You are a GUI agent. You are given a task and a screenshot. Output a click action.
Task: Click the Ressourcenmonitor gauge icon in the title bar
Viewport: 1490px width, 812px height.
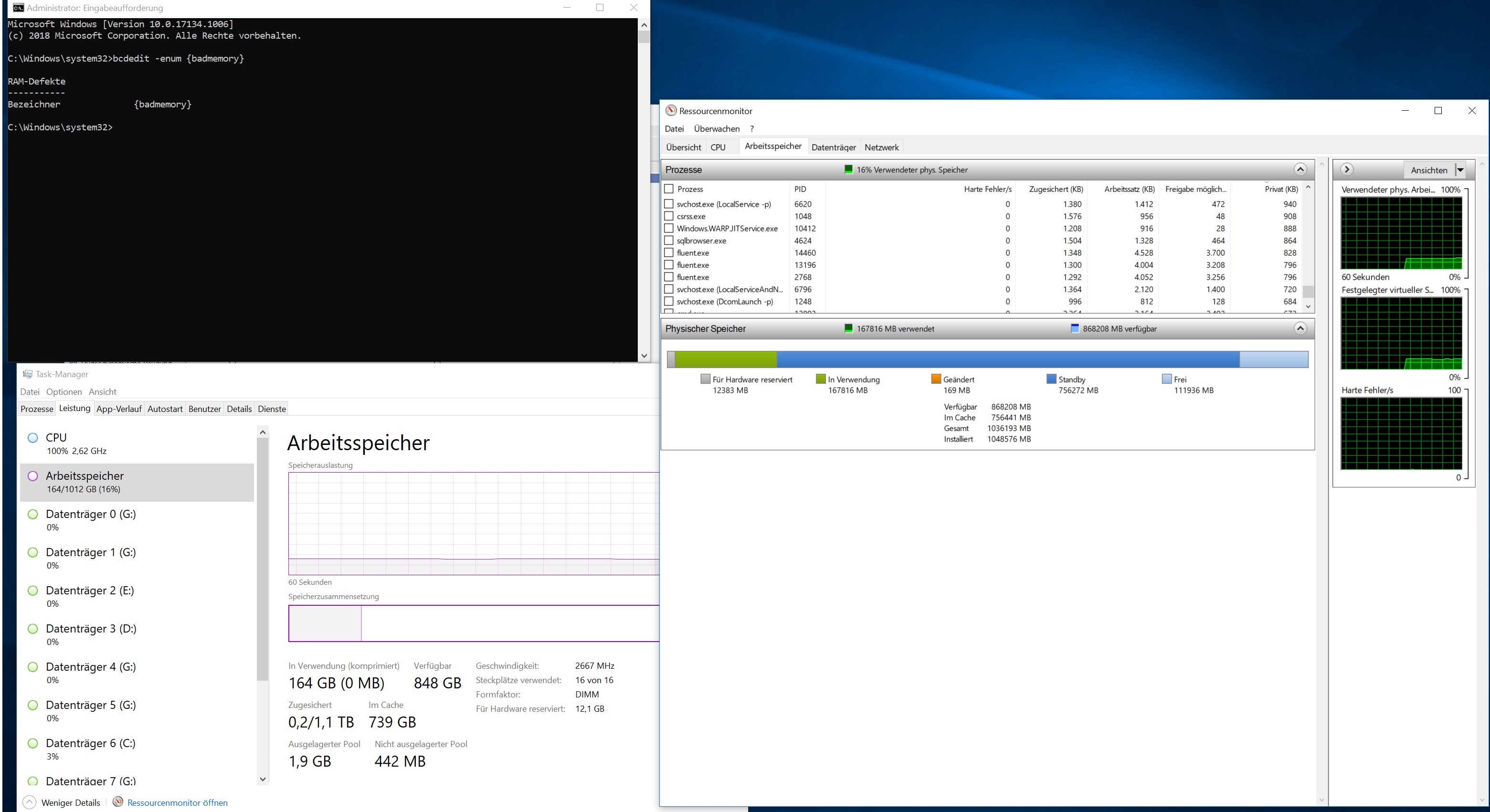[671, 110]
